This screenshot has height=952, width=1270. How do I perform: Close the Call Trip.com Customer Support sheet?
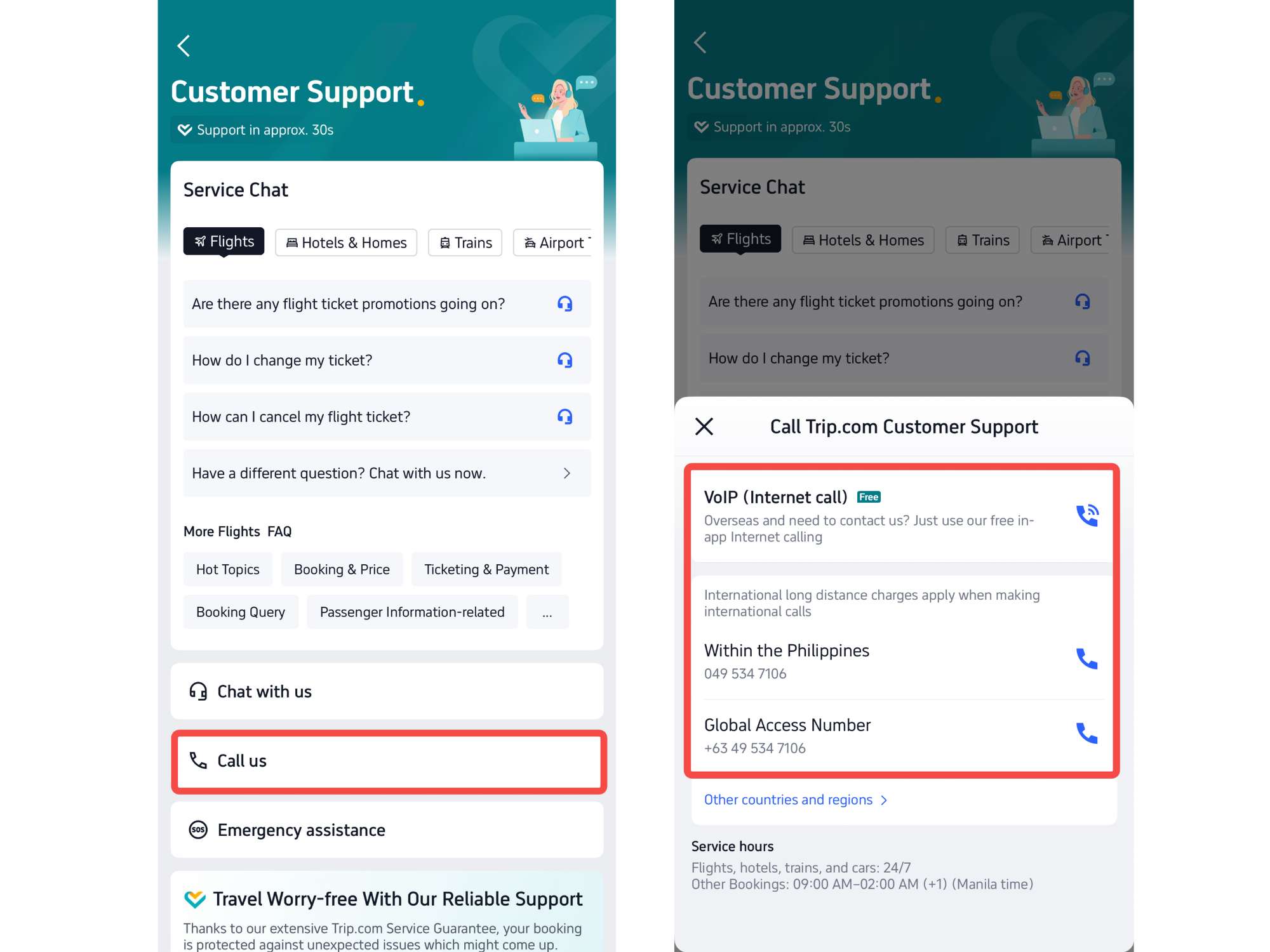point(704,426)
